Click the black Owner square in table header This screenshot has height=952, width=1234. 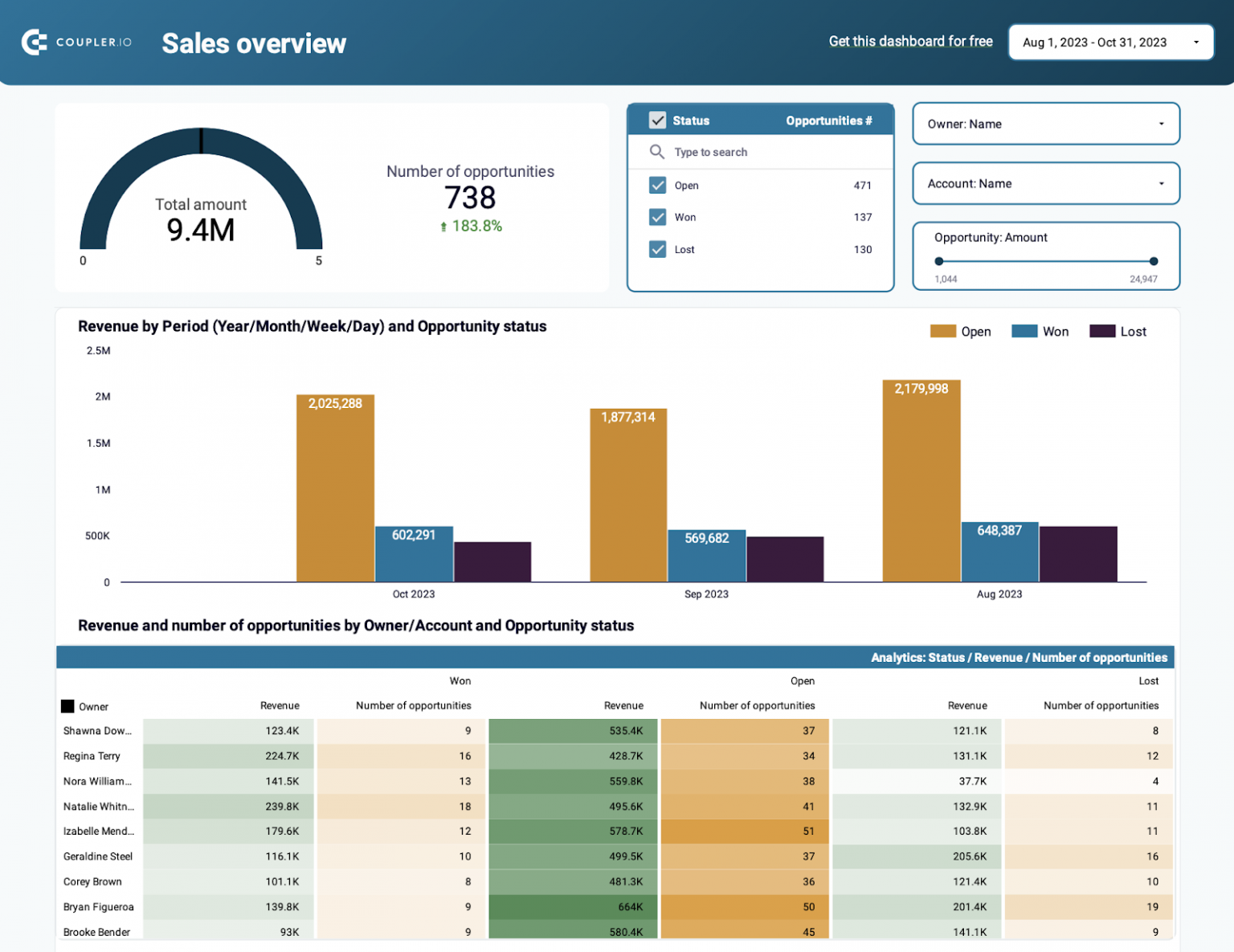[67, 706]
